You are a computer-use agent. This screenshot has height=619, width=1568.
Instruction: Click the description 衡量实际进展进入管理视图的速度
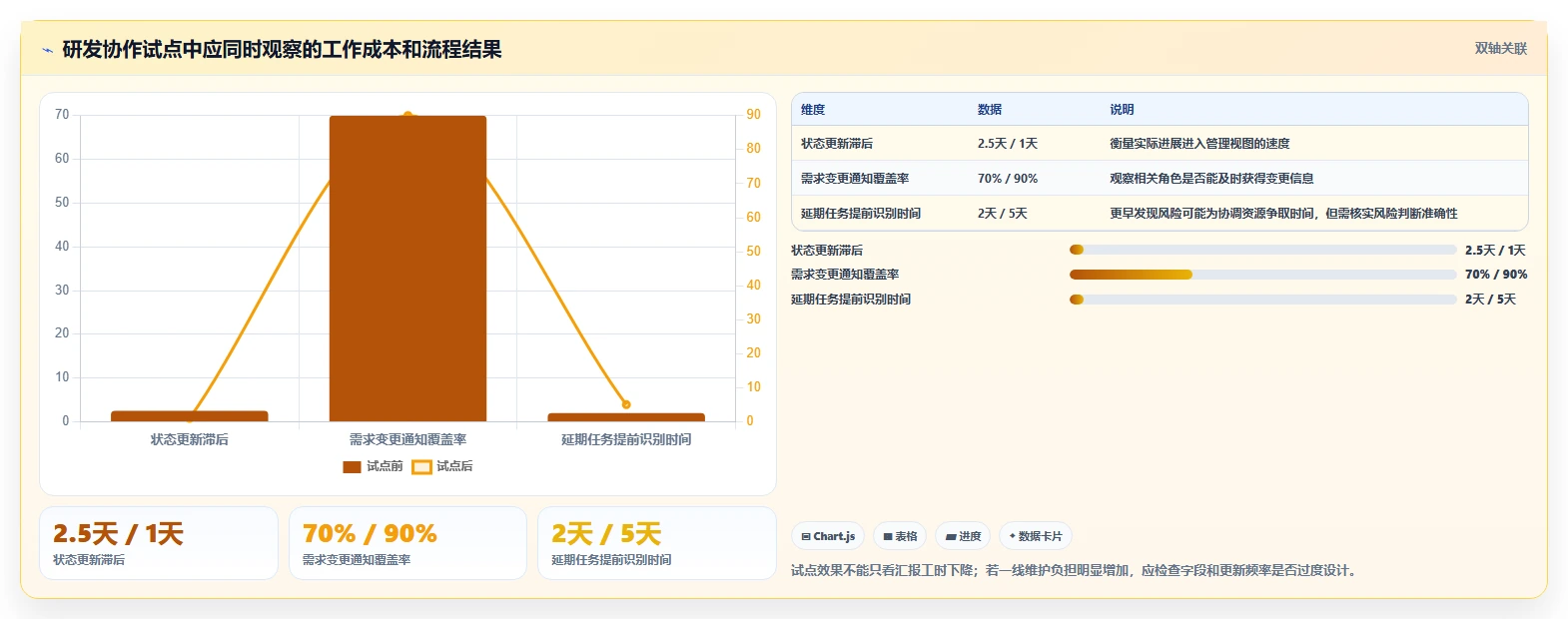pyautogui.click(x=1199, y=144)
